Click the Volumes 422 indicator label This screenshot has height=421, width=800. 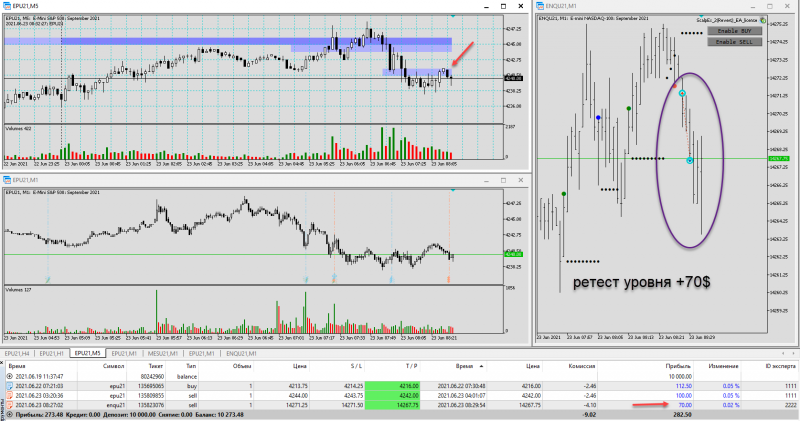click(x=18, y=129)
